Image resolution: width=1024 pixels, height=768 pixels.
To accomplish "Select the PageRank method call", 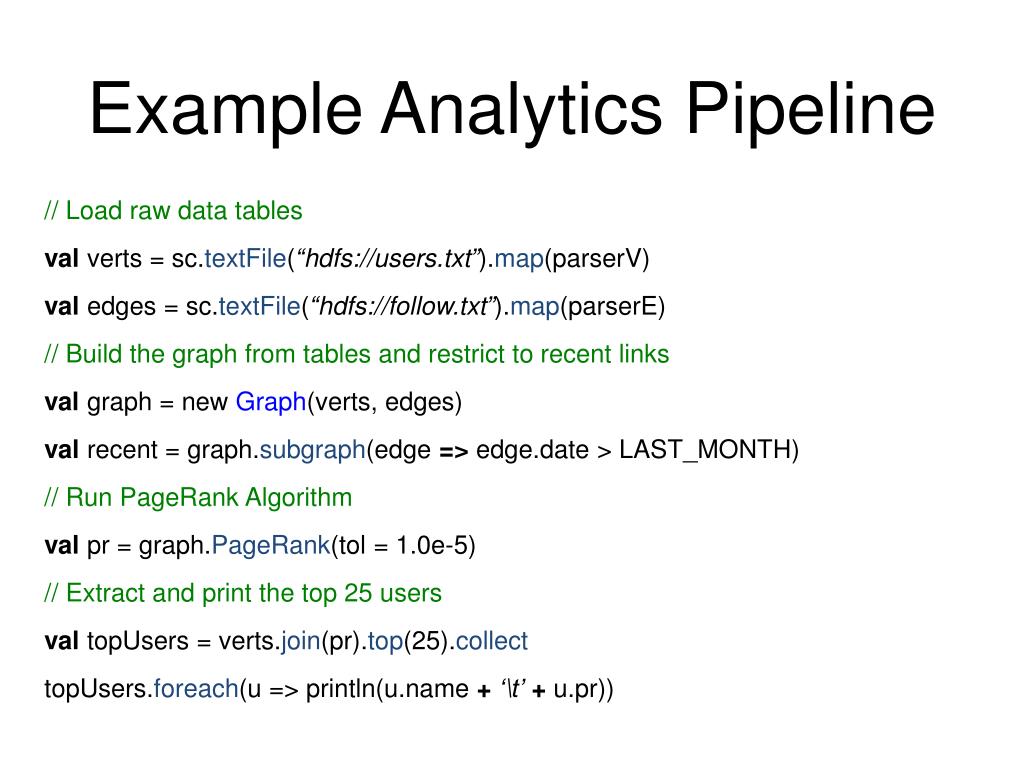I will 271,545.
